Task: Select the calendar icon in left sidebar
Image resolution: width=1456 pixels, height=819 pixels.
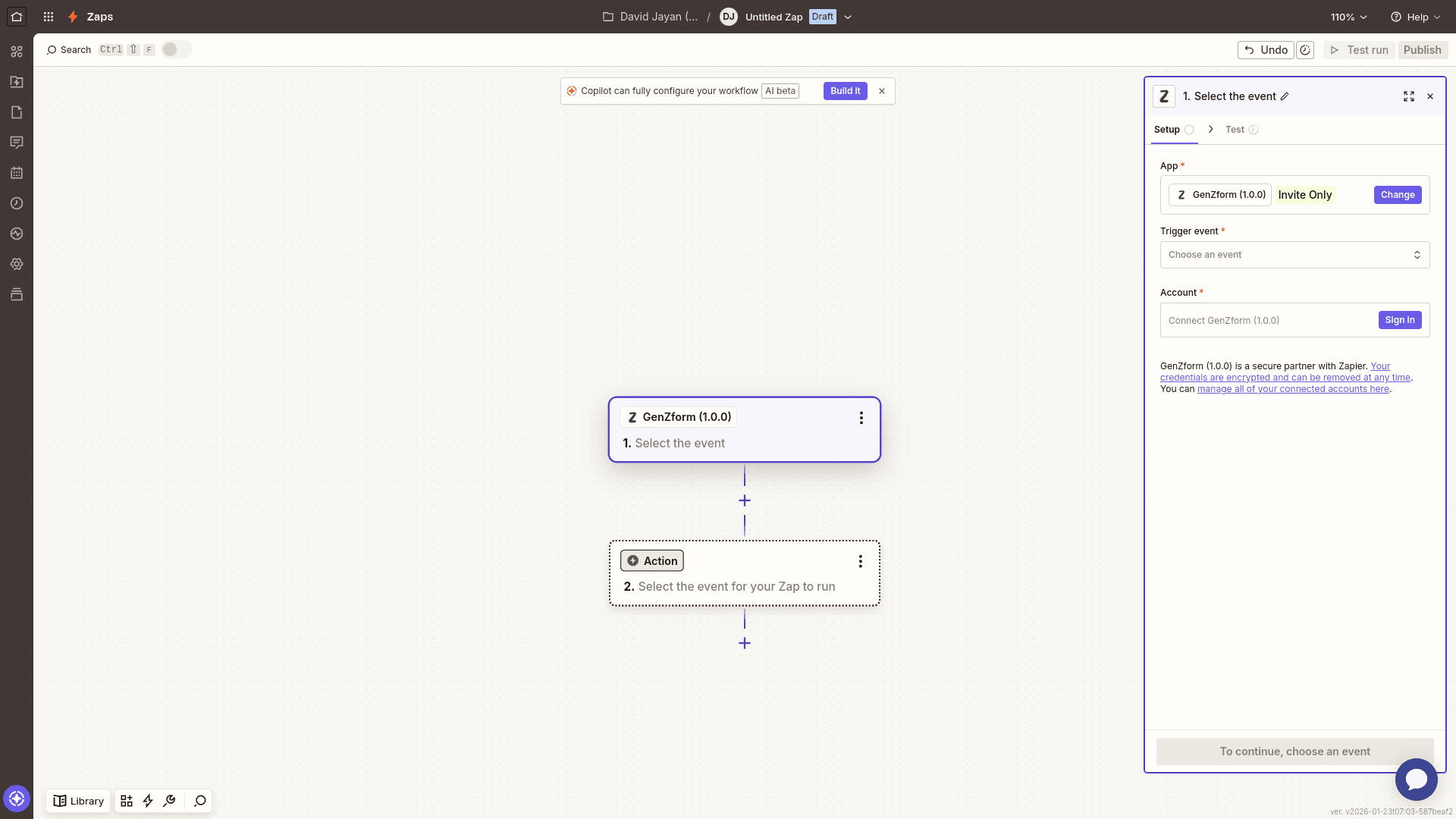Action: [17, 173]
